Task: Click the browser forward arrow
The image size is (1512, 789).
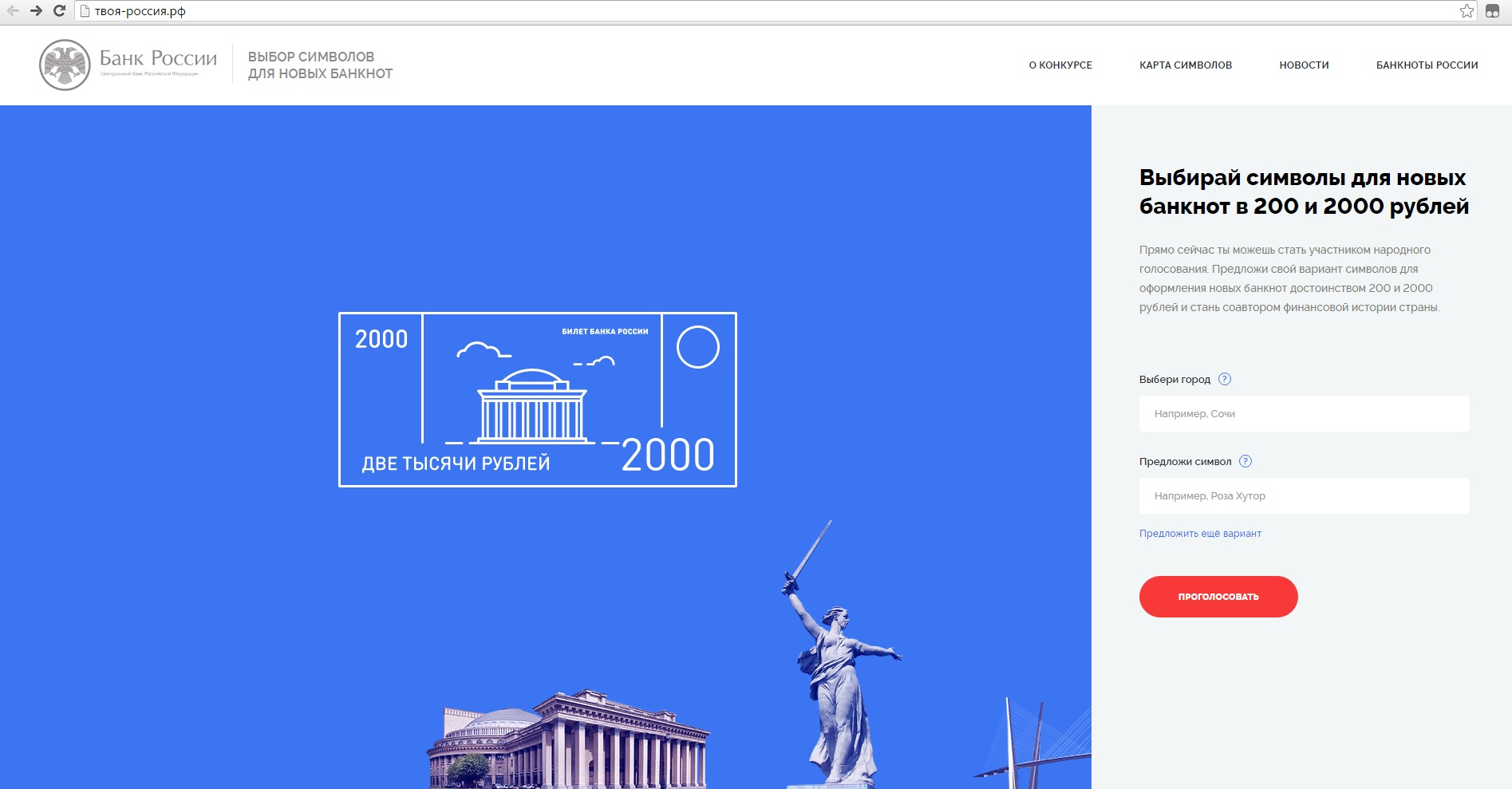Action: coord(36,11)
